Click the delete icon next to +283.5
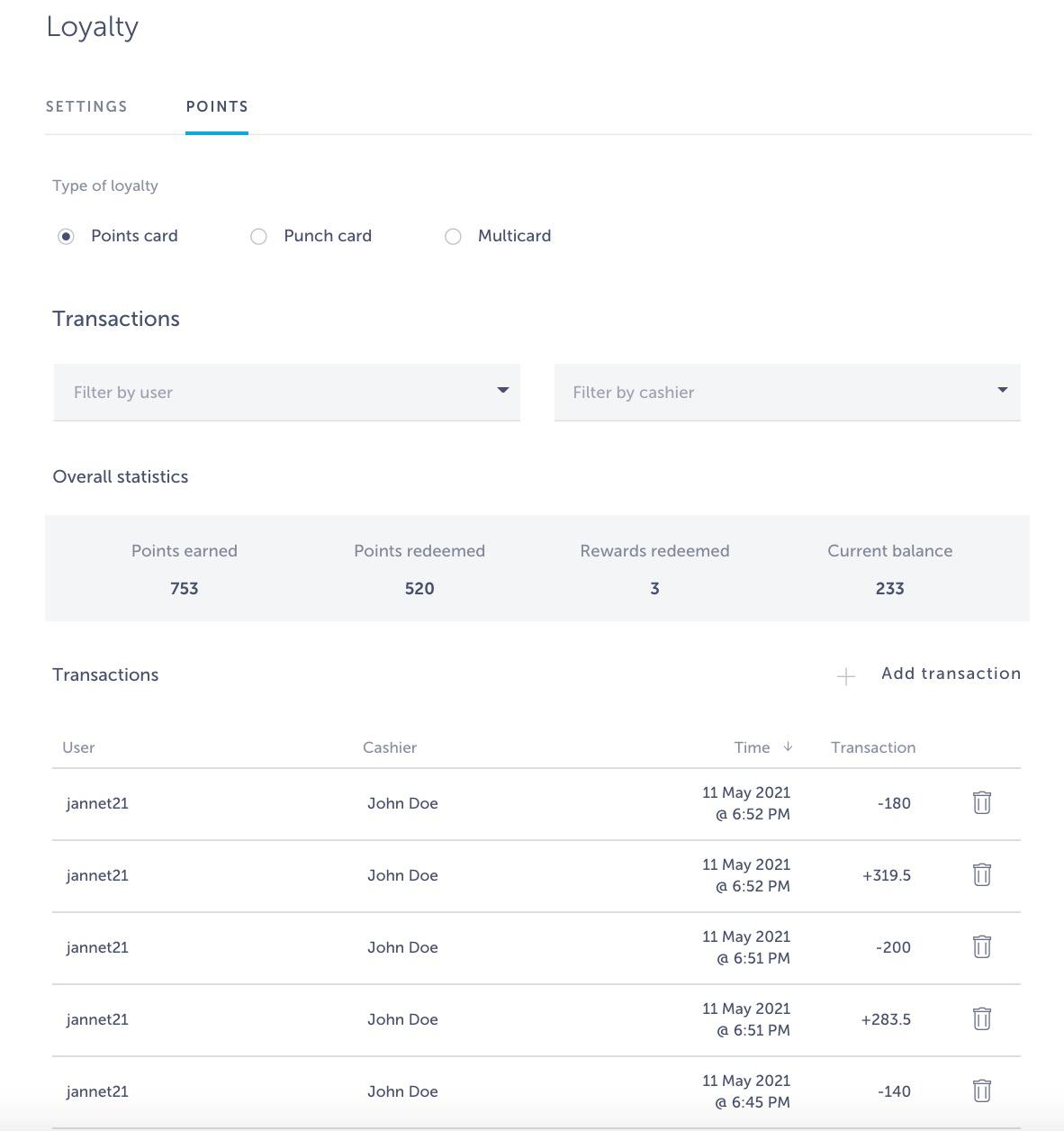1064x1131 pixels. click(x=981, y=1018)
